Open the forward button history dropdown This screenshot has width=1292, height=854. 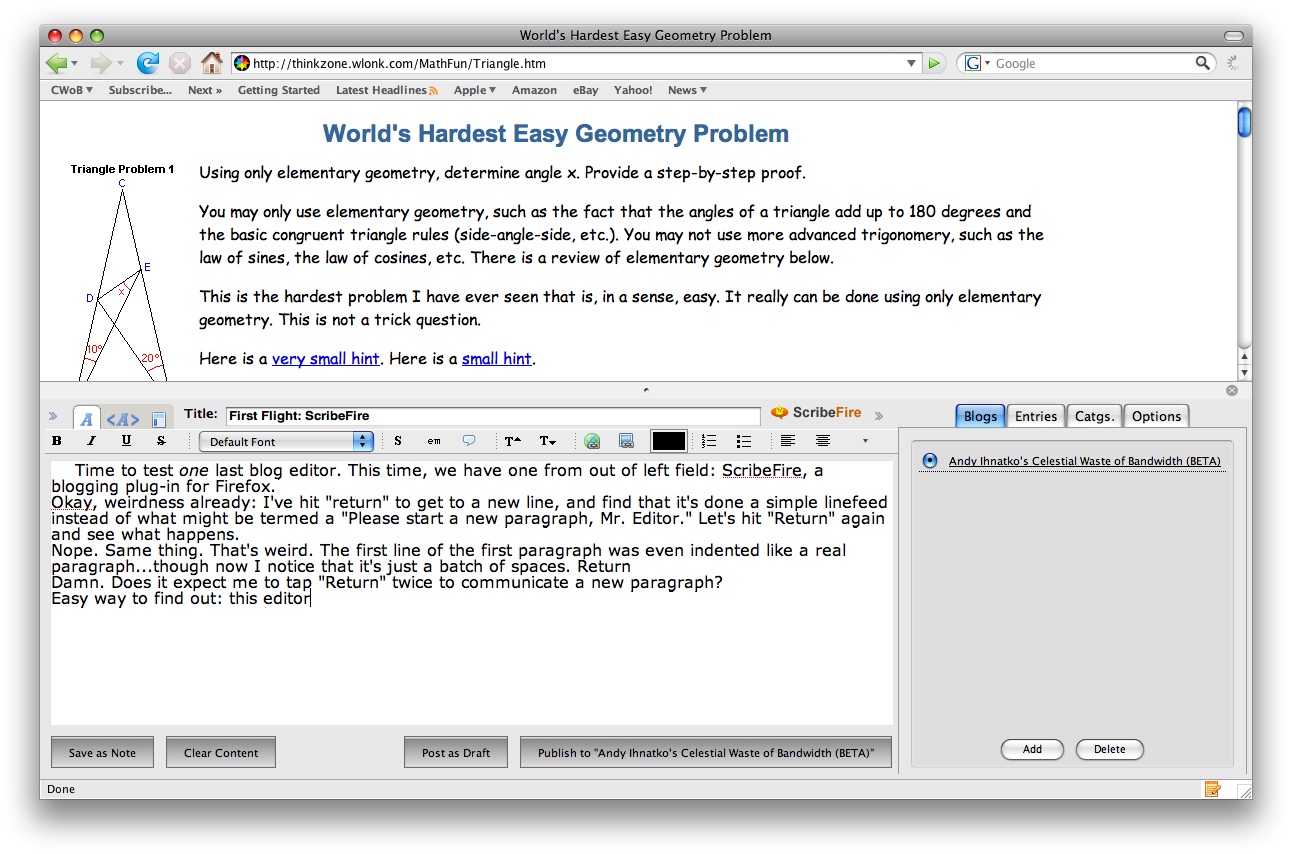pos(120,63)
